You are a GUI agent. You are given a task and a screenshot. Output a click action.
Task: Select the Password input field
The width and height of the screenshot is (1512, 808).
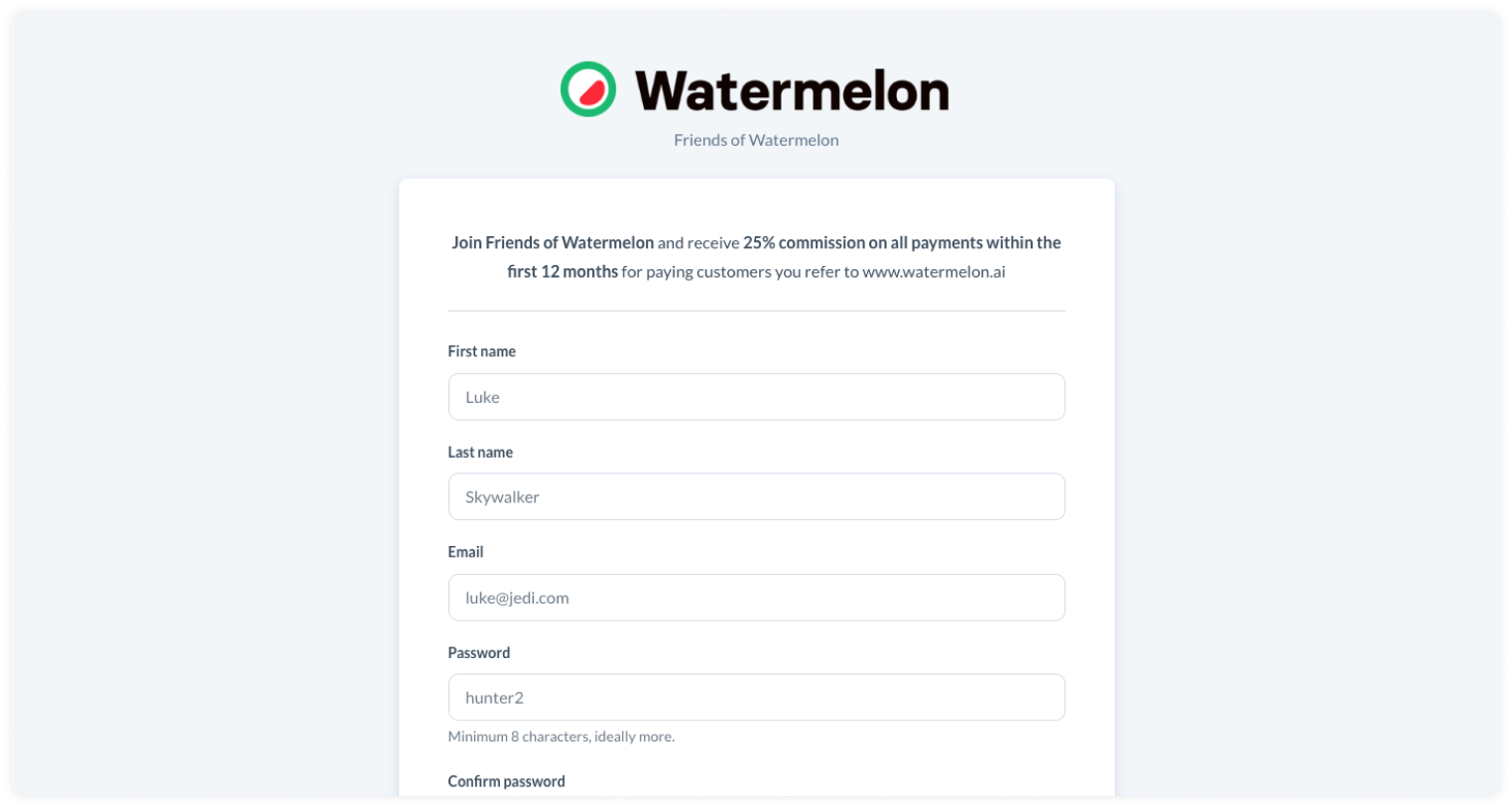(x=756, y=698)
